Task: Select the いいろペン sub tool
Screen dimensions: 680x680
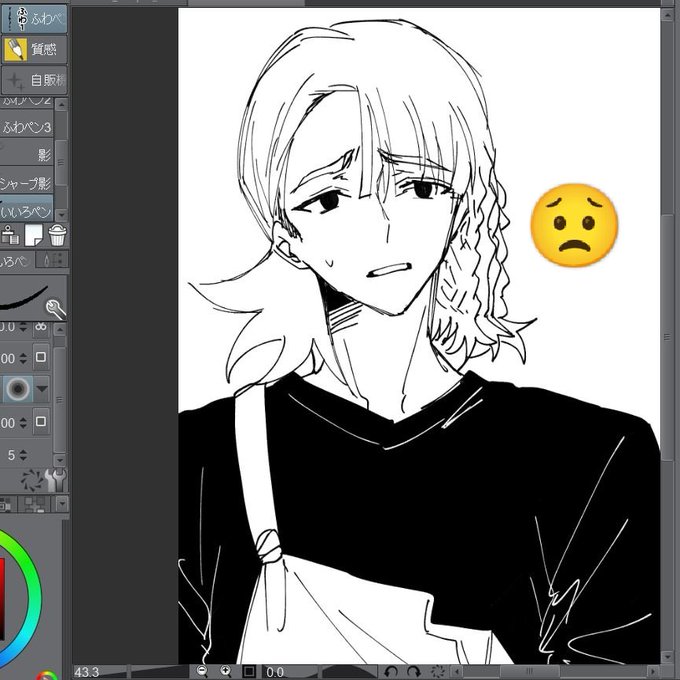Action: [26, 209]
